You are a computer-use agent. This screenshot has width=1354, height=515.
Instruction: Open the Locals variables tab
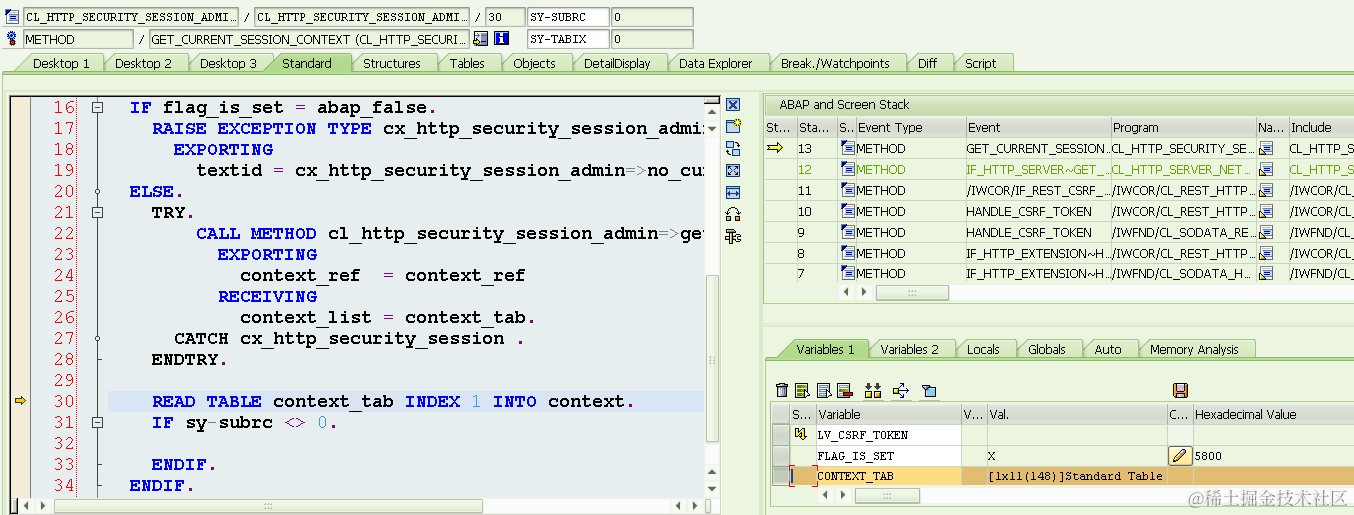pyautogui.click(x=983, y=349)
